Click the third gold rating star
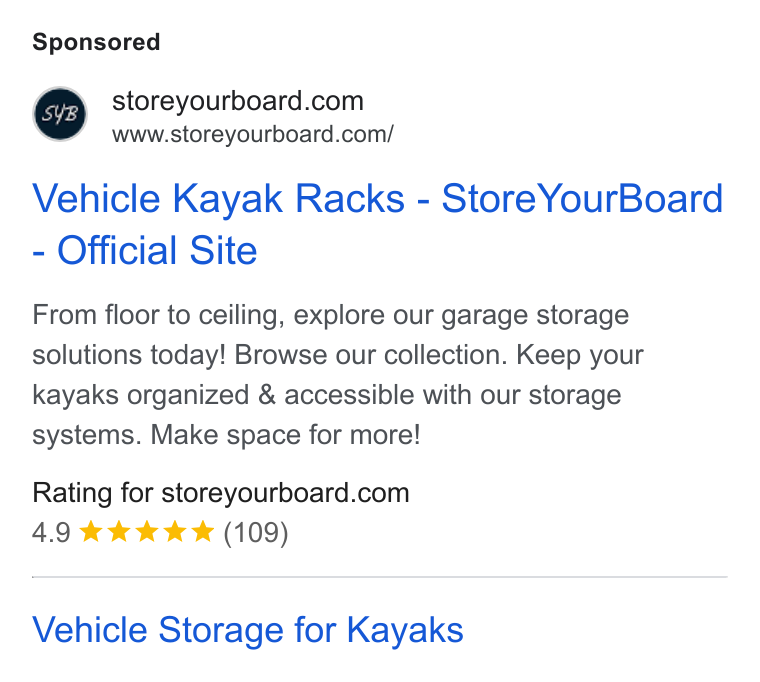Screen dimensions: 760x682 pyautogui.click(x=146, y=531)
